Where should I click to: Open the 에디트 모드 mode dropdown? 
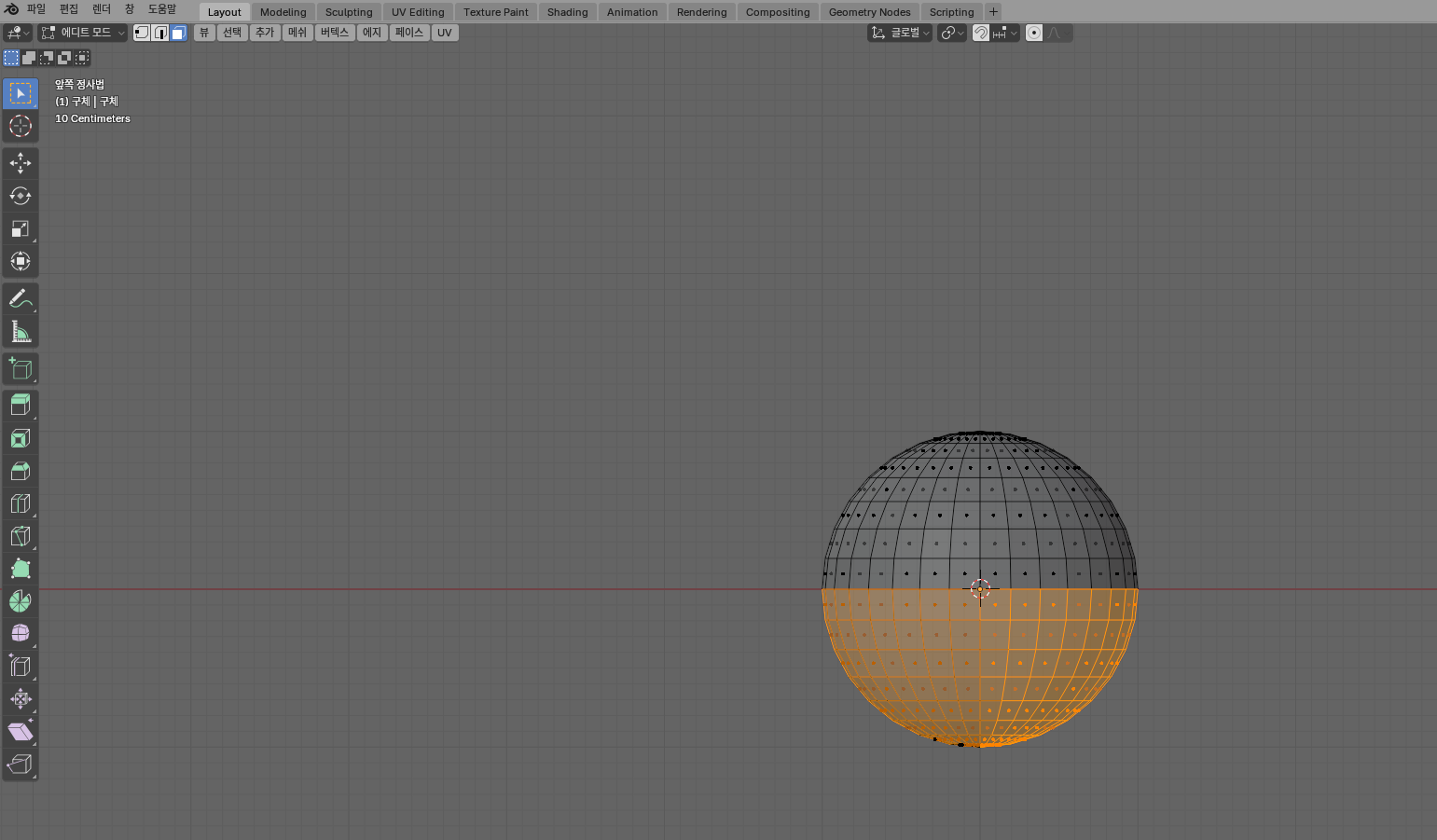coord(83,33)
